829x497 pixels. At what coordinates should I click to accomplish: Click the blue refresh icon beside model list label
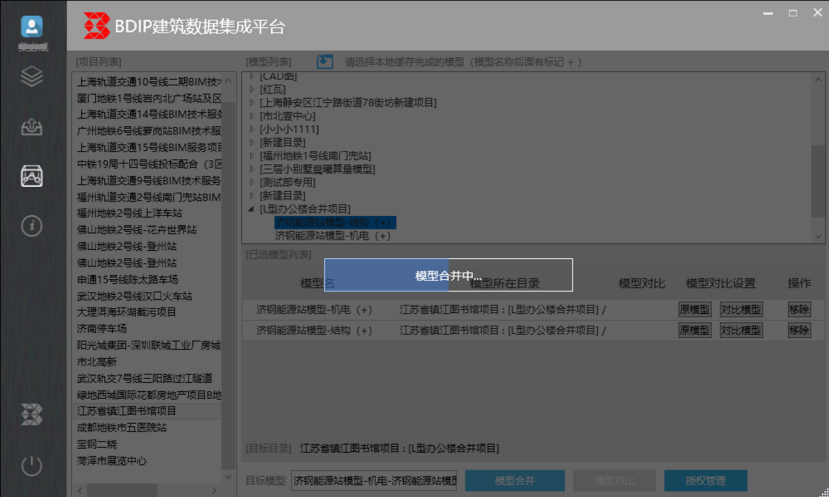(325, 62)
